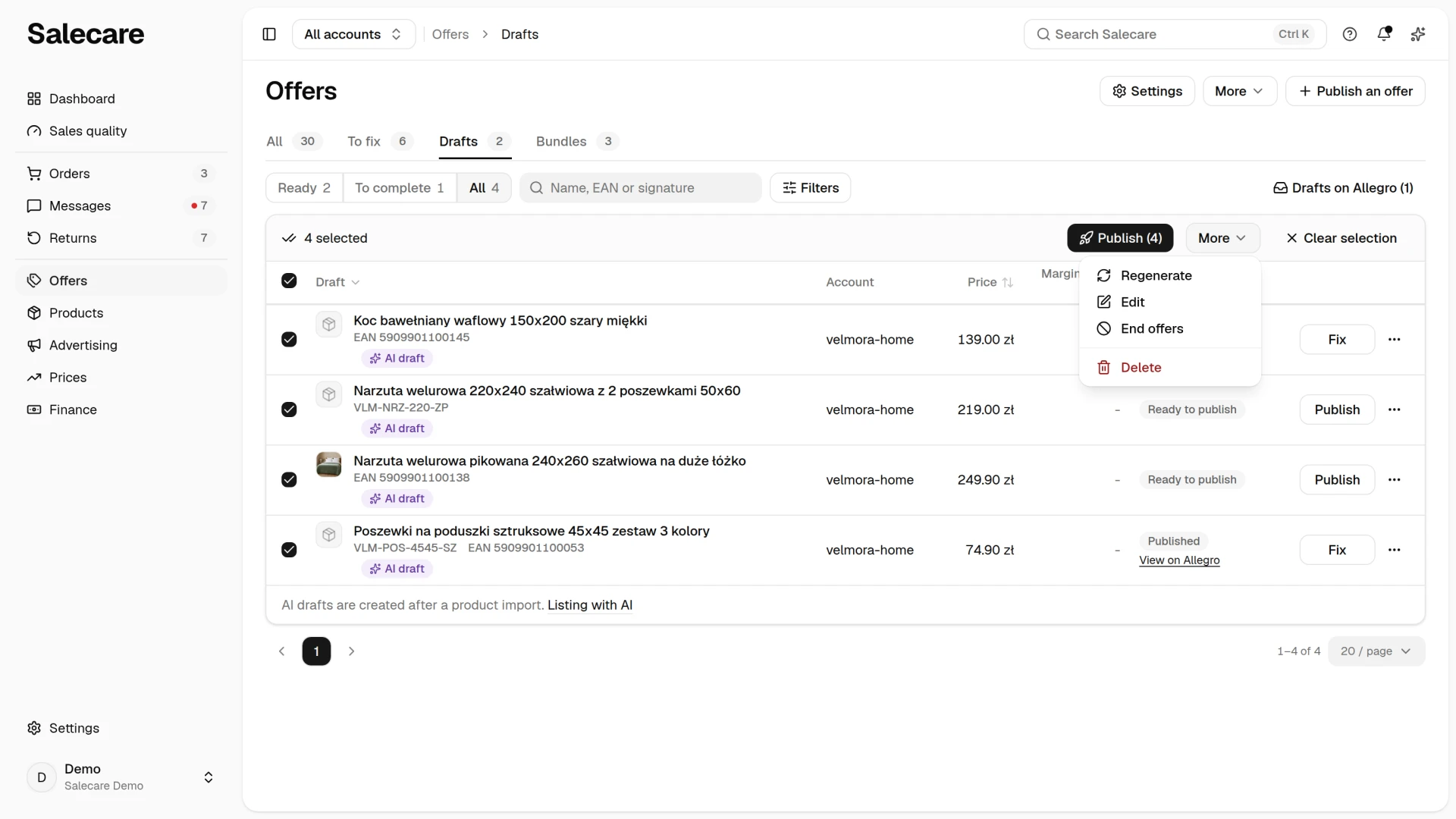This screenshot has height=819, width=1456.
Task: Choose Regenerate from the menu
Action: click(1170, 275)
